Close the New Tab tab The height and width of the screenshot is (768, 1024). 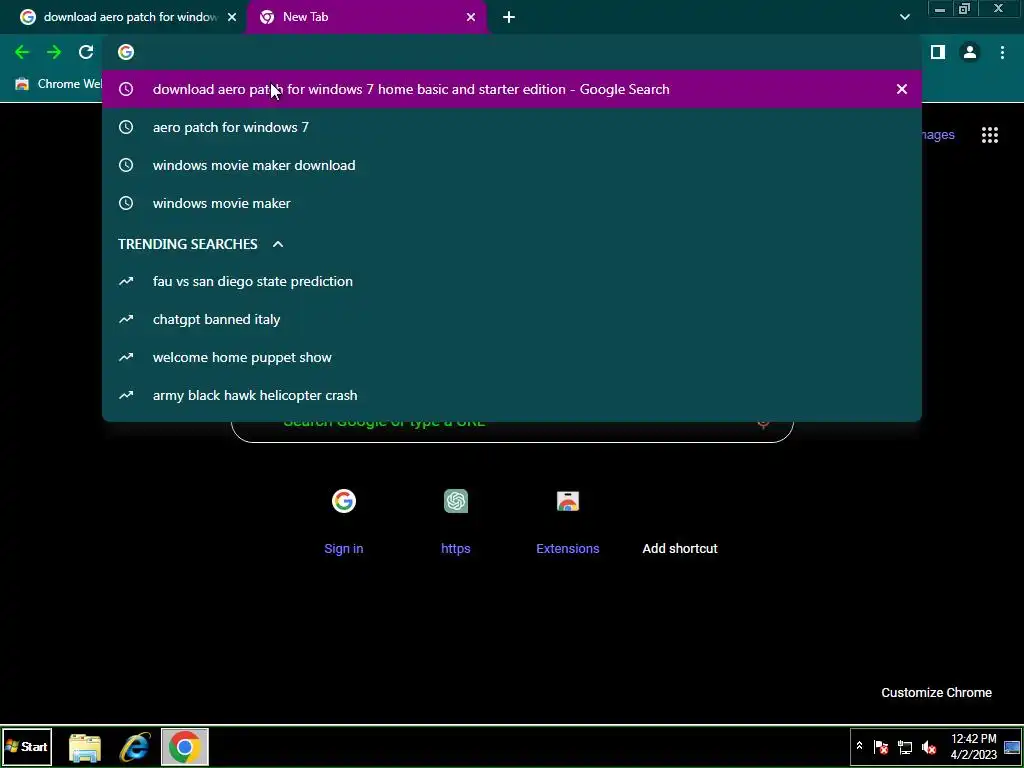click(471, 18)
